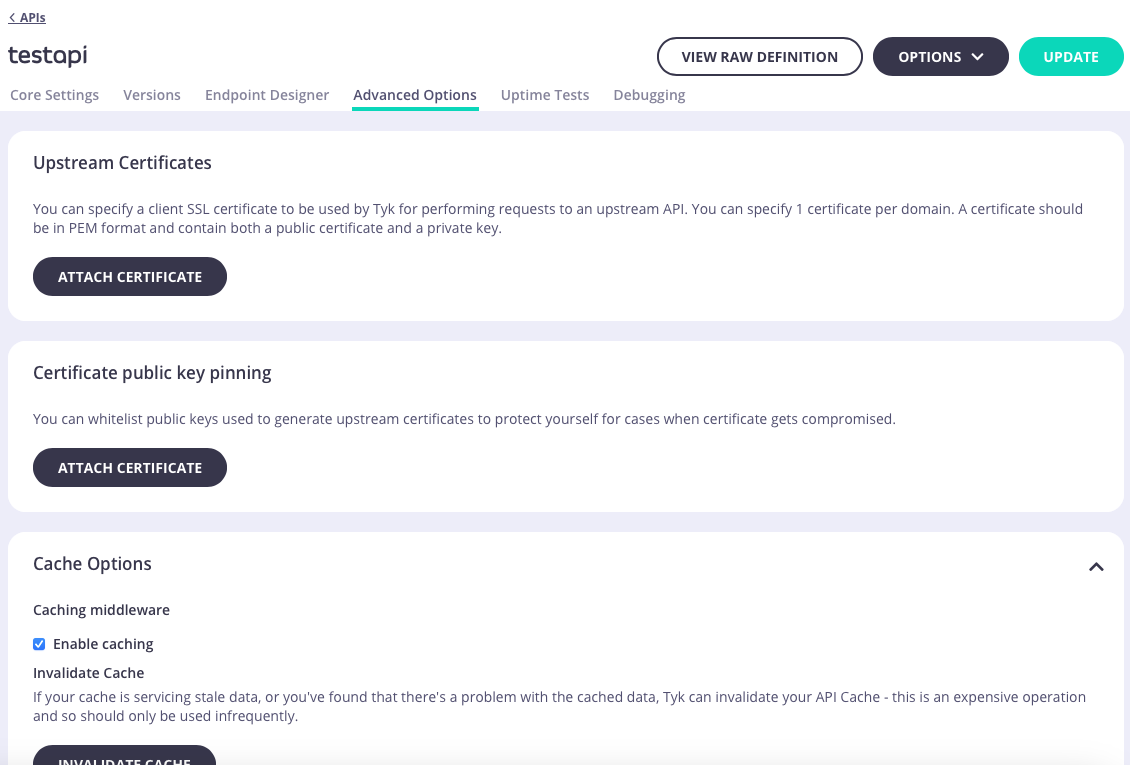The width and height of the screenshot is (1130, 765).
Task: Click the Upstream Certificates section header
Action: coord(122,162)
